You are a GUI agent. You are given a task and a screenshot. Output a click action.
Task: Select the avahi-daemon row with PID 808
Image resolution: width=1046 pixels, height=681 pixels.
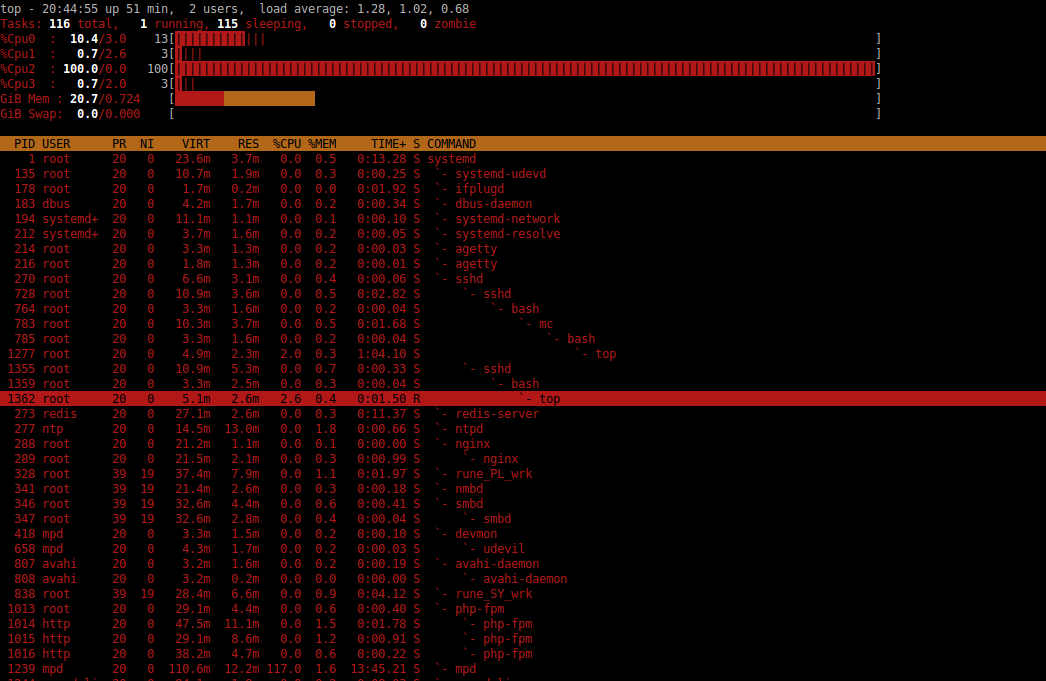[x=523, y=579]
